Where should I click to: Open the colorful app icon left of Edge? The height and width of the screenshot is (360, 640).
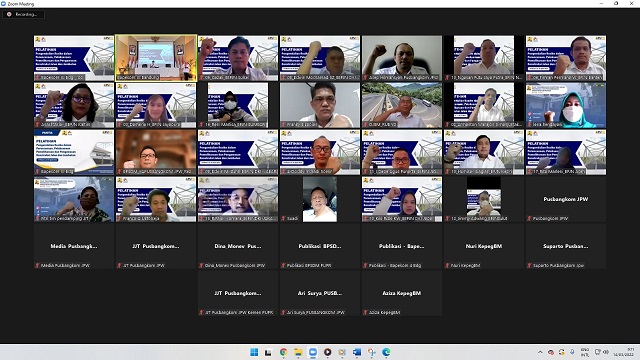tap(371, 352)
